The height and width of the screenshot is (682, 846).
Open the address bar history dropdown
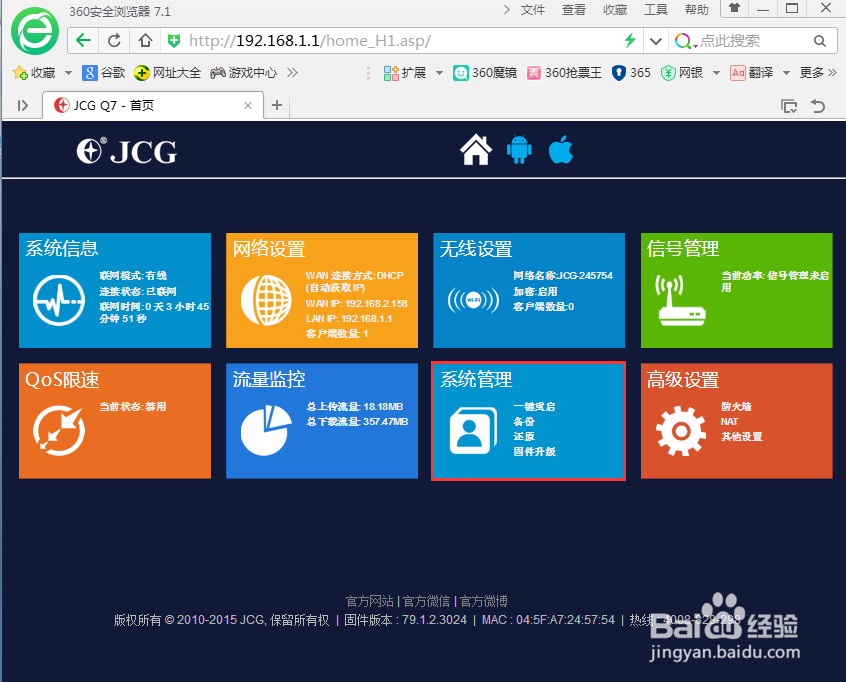655,41
